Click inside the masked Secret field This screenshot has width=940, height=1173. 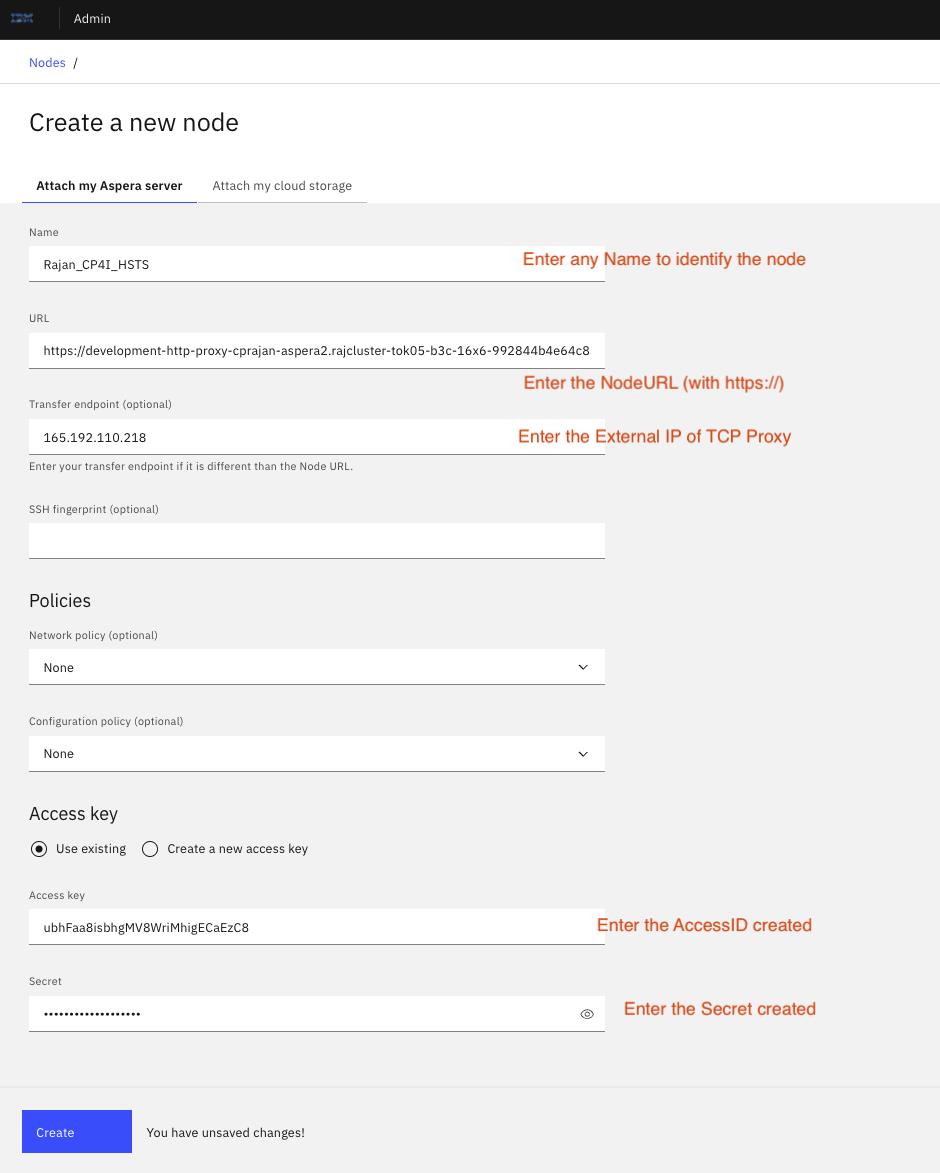300,1013
